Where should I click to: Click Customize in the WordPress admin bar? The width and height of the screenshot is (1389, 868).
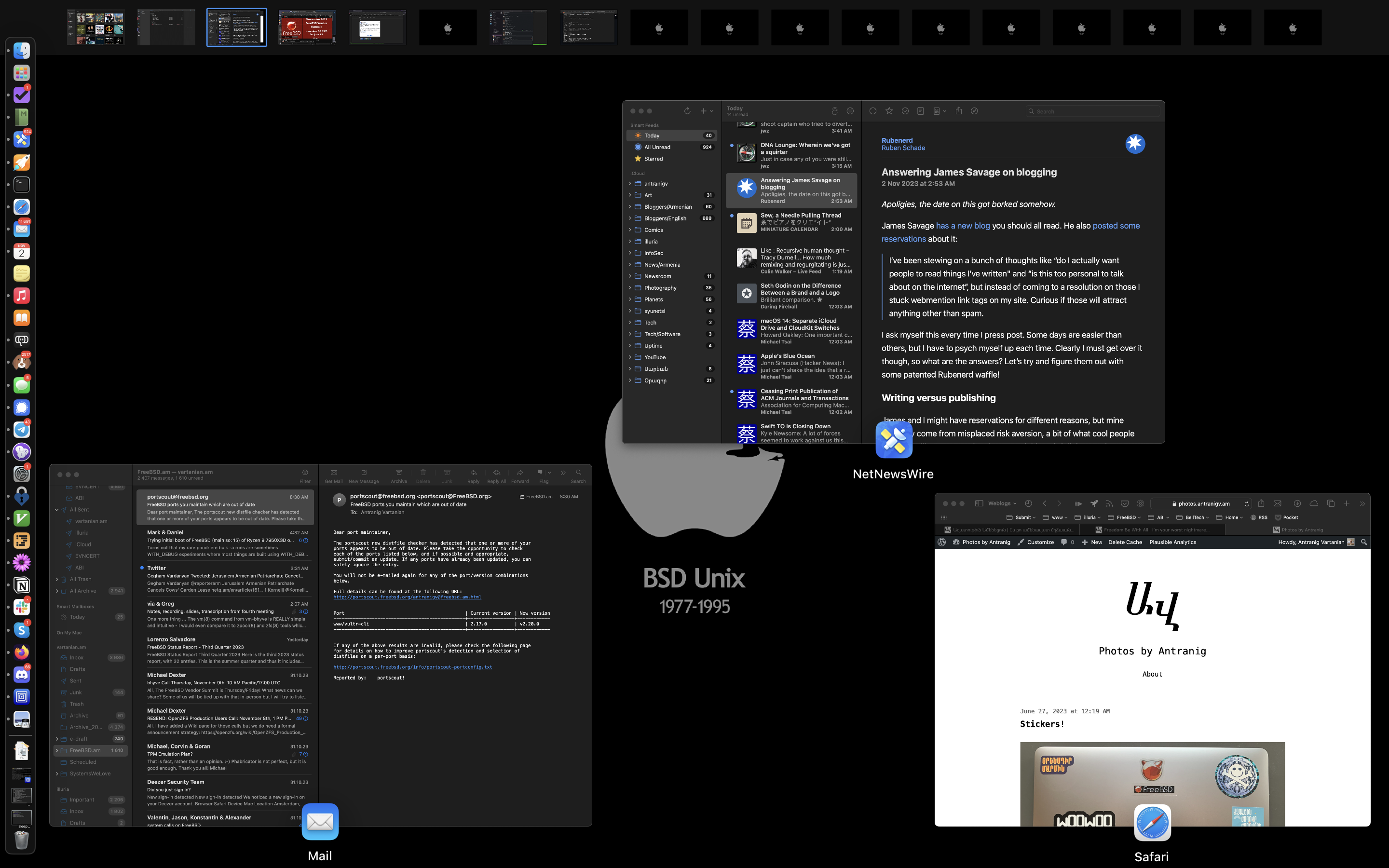[1035, 542]
